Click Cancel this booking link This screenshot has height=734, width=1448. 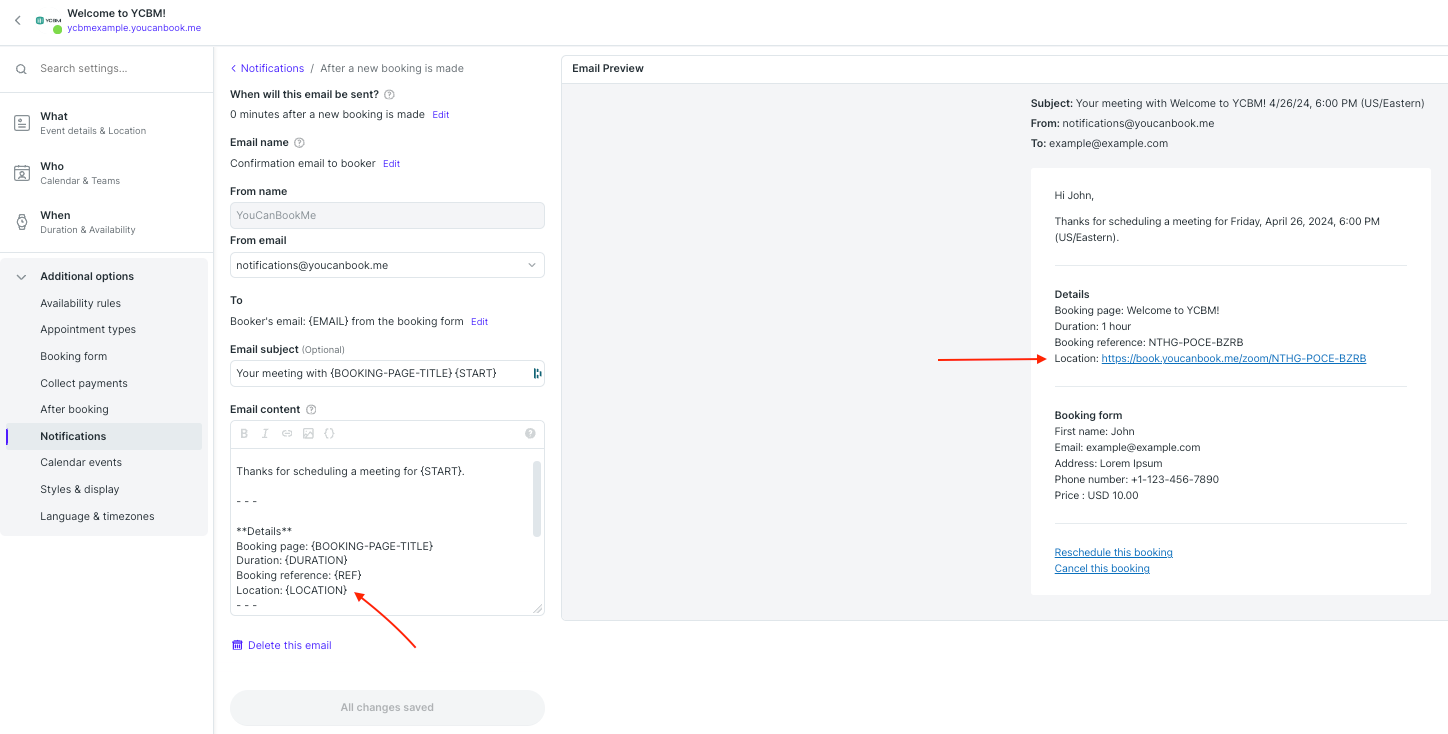coord(1102,568)
